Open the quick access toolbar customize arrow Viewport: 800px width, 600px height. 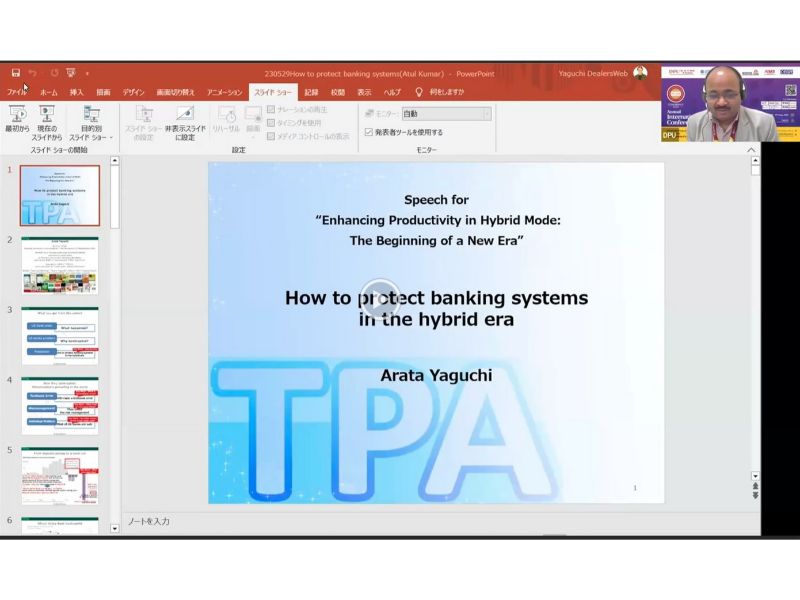pyautogui.click(x=87, y=73)
